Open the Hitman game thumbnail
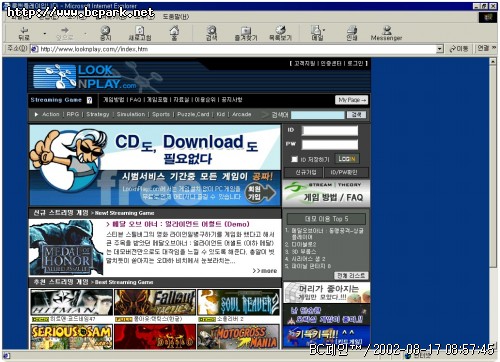 tap(72, 302)
